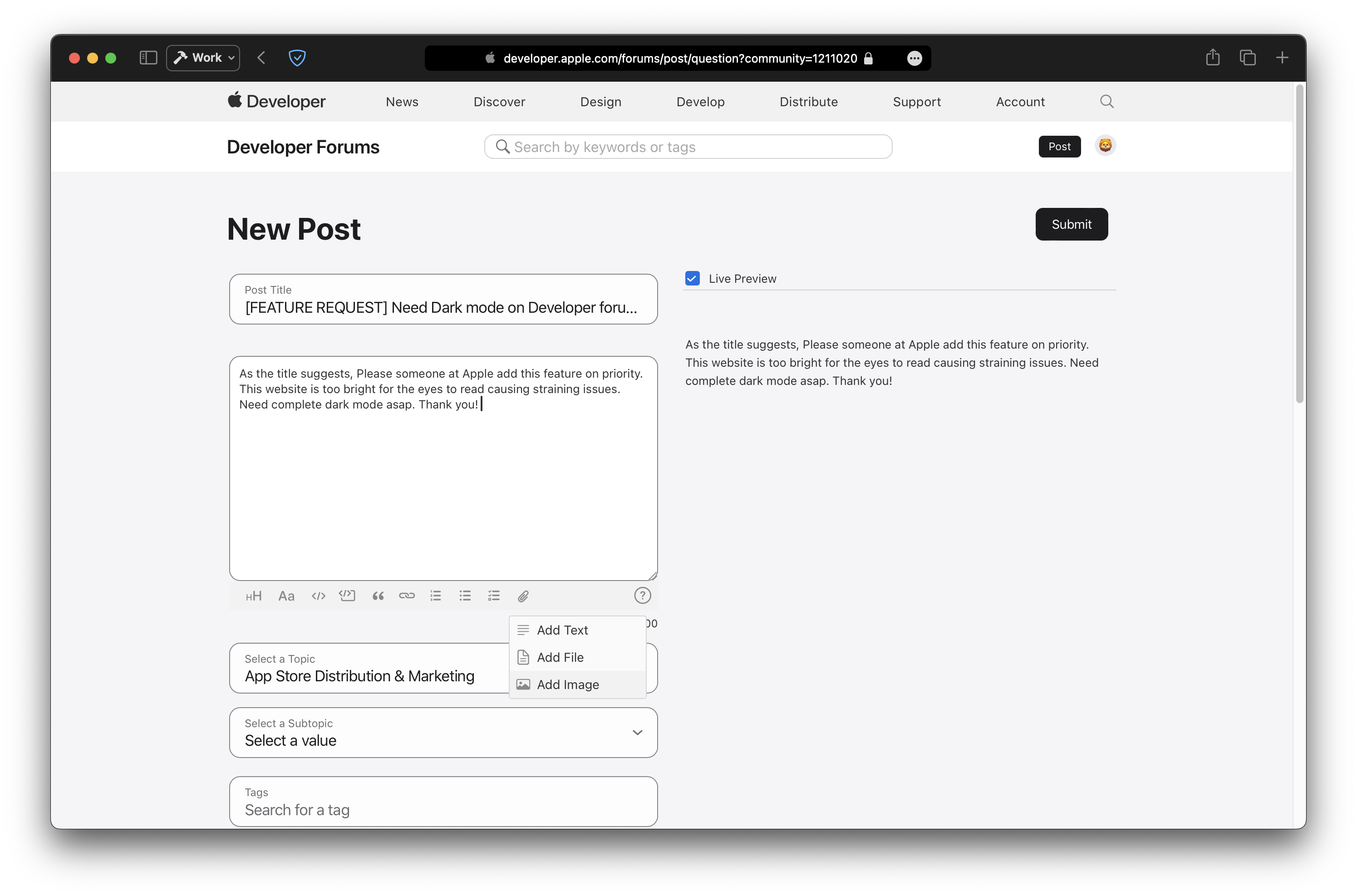
Task: Open the Design nav item
Action: pyautogui.click(x=600, y=102)
